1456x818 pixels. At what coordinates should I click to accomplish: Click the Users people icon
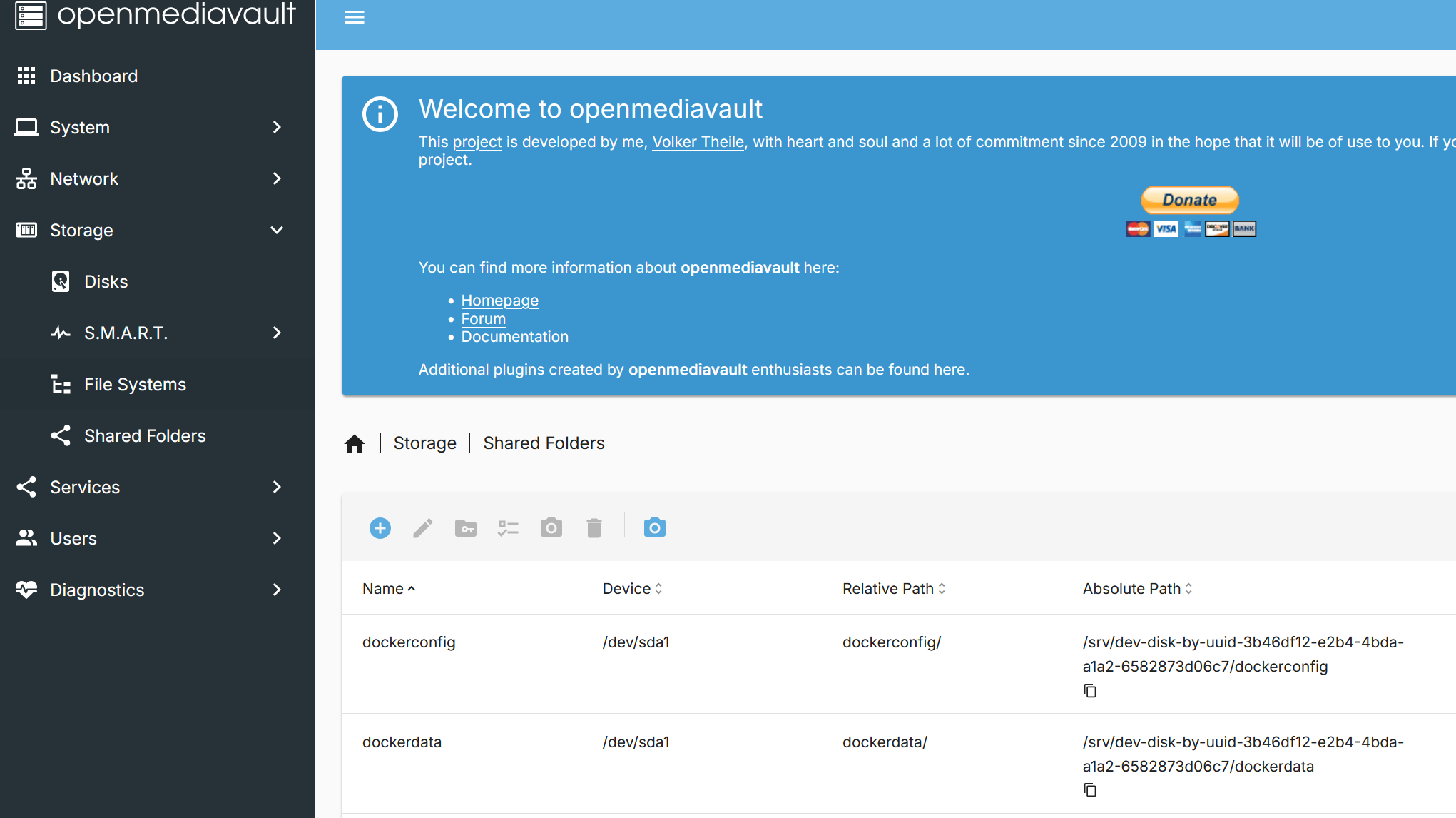point(26,538)
